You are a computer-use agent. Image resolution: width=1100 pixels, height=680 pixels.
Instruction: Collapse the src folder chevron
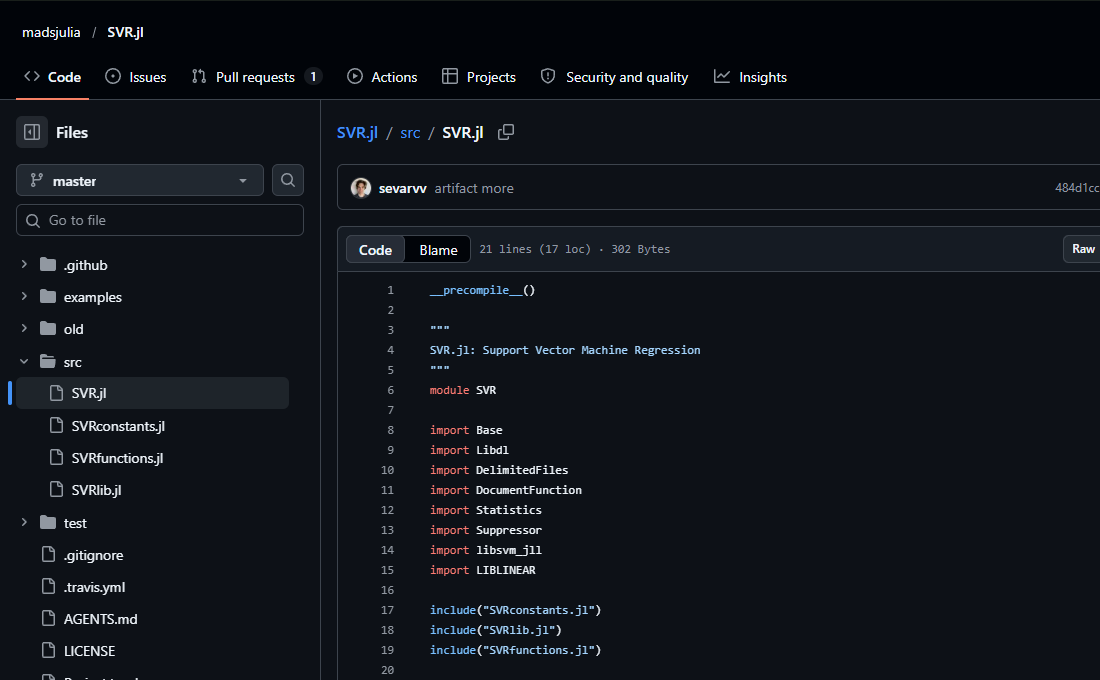[x=24, y=361]
